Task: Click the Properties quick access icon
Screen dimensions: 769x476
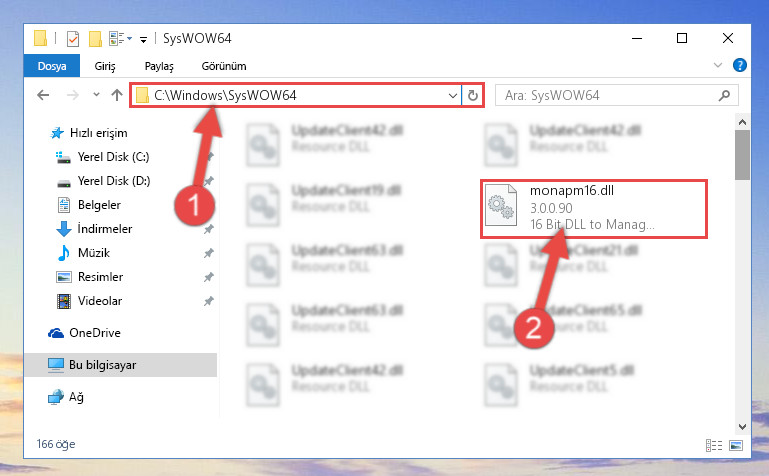Action: coord(73,38)
